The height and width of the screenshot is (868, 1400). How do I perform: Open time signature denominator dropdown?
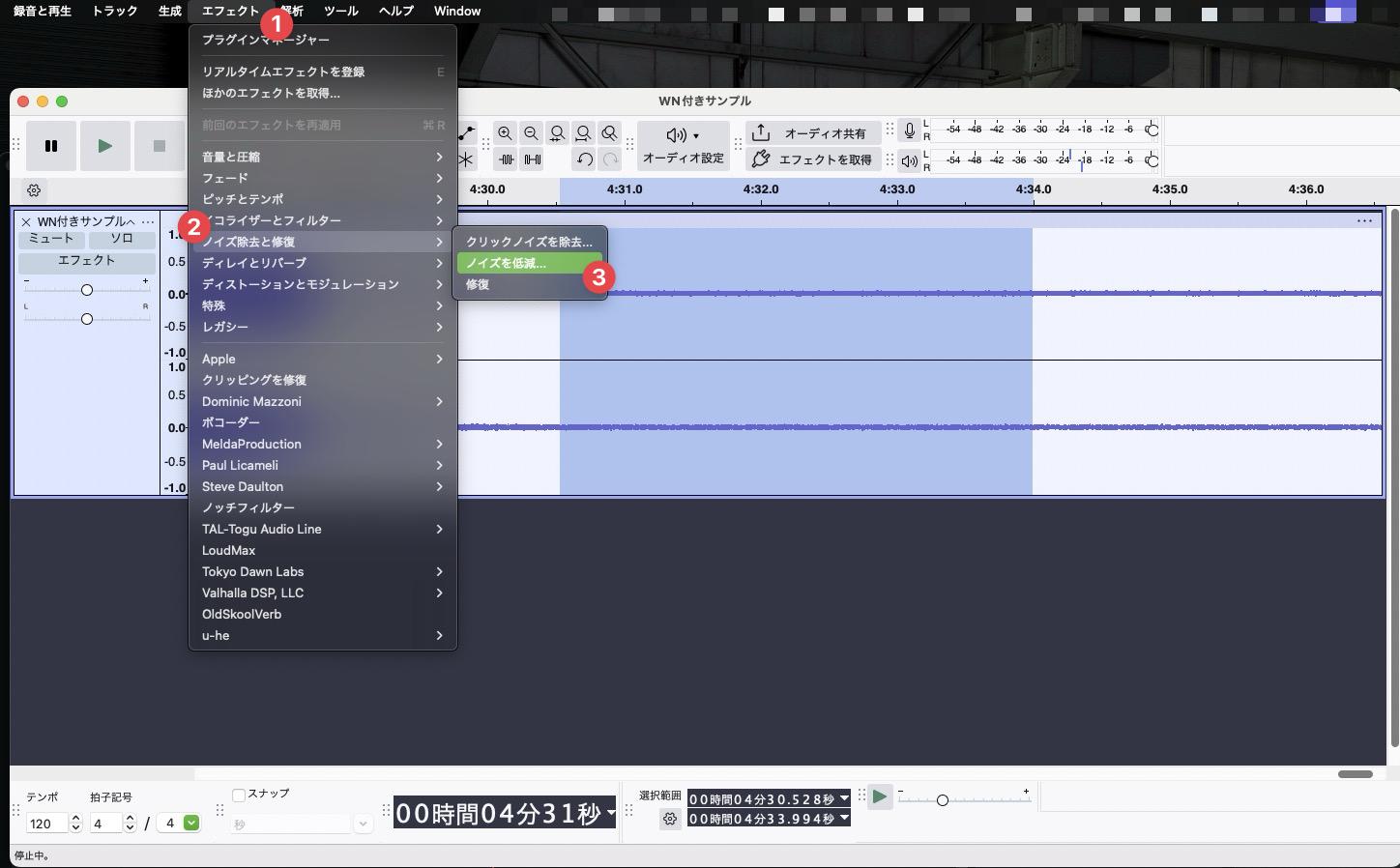(191, 823)
